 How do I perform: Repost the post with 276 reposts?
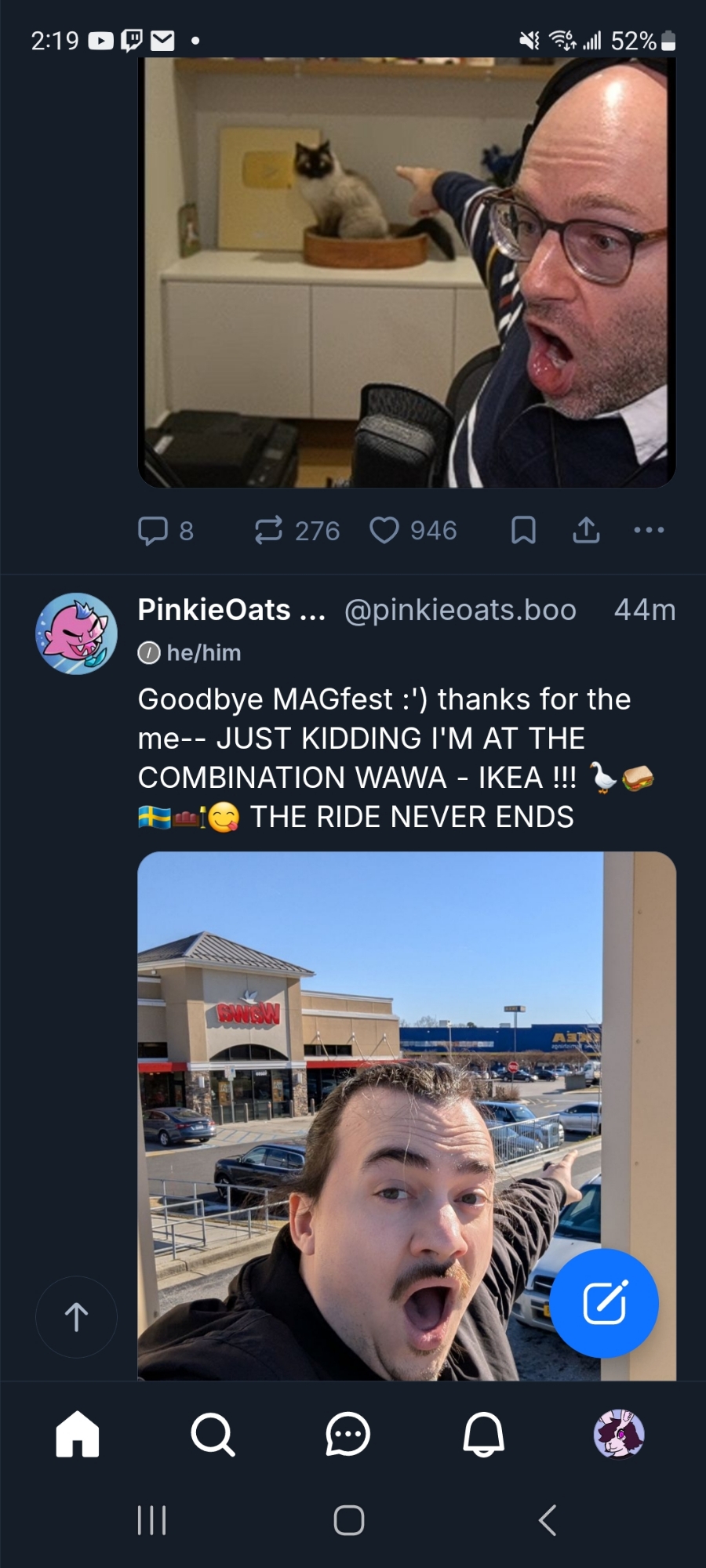point(269,531)
